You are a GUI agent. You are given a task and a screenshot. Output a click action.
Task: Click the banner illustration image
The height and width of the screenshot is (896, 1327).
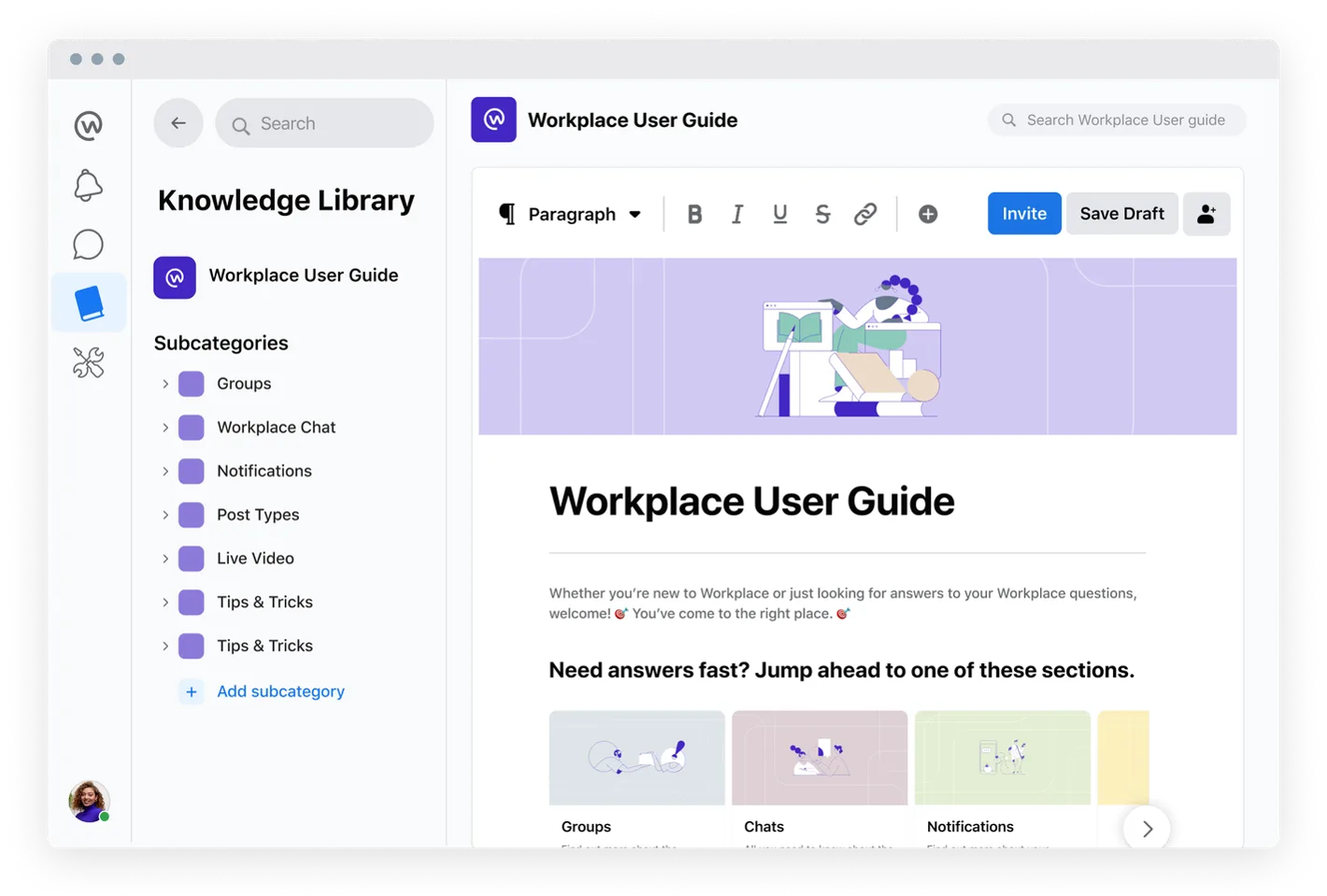[x=857, y=347]
